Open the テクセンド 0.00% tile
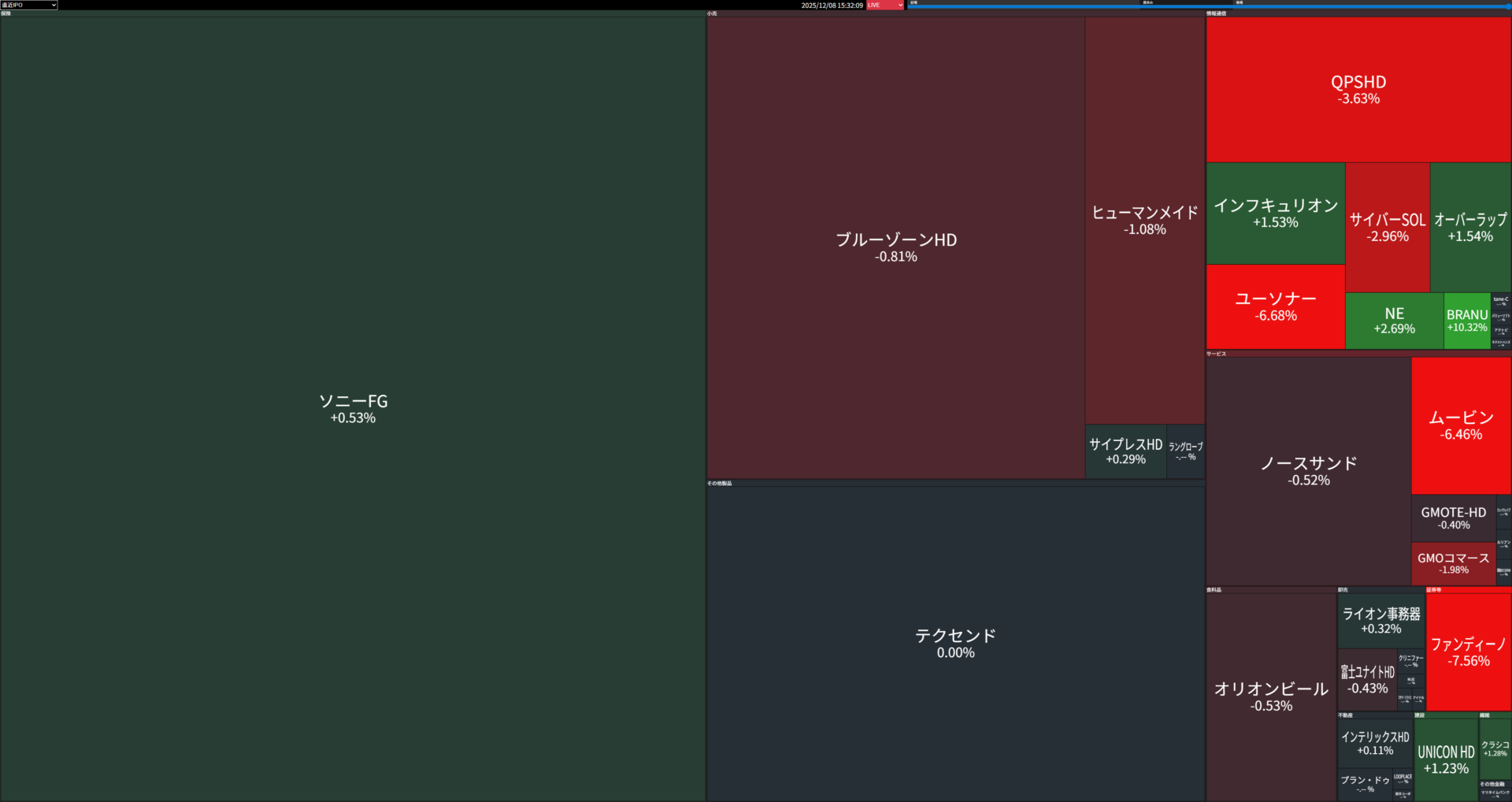 [955, 643]
